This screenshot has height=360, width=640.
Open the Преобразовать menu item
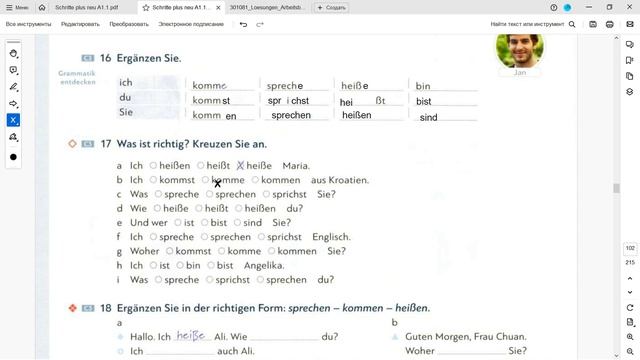[129, 24]
